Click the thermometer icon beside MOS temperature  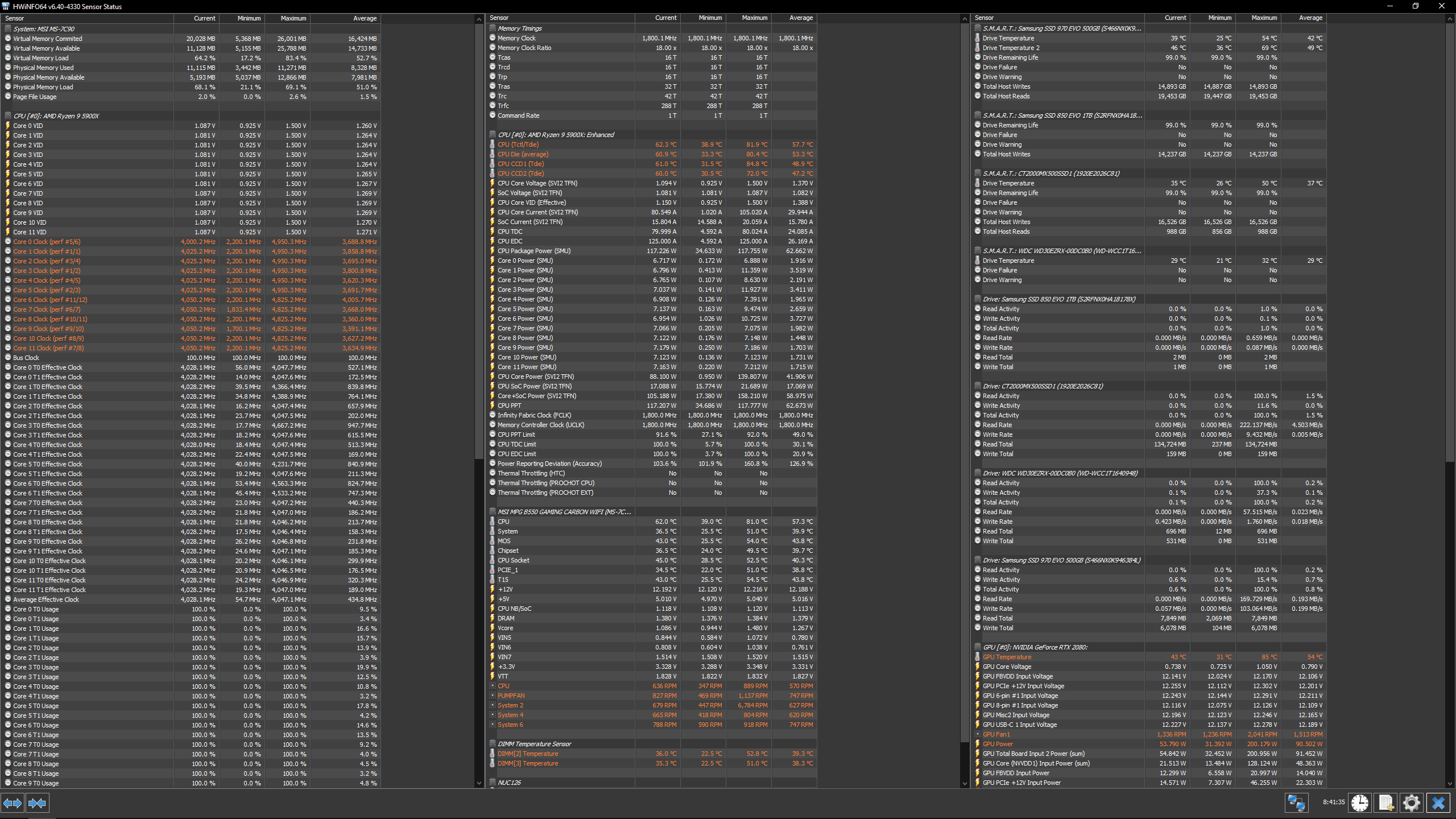(493, 541)
